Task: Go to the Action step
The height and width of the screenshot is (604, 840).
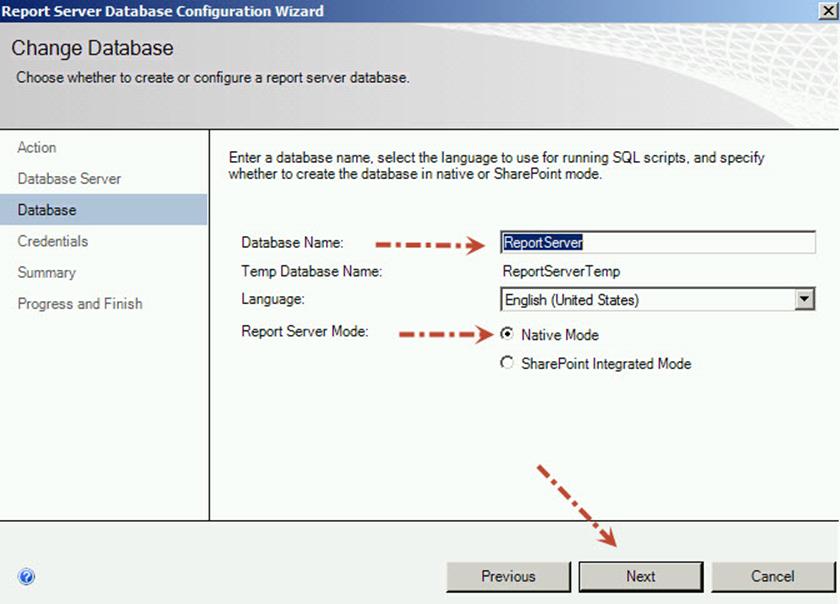Action: click(x=36, y=147)
